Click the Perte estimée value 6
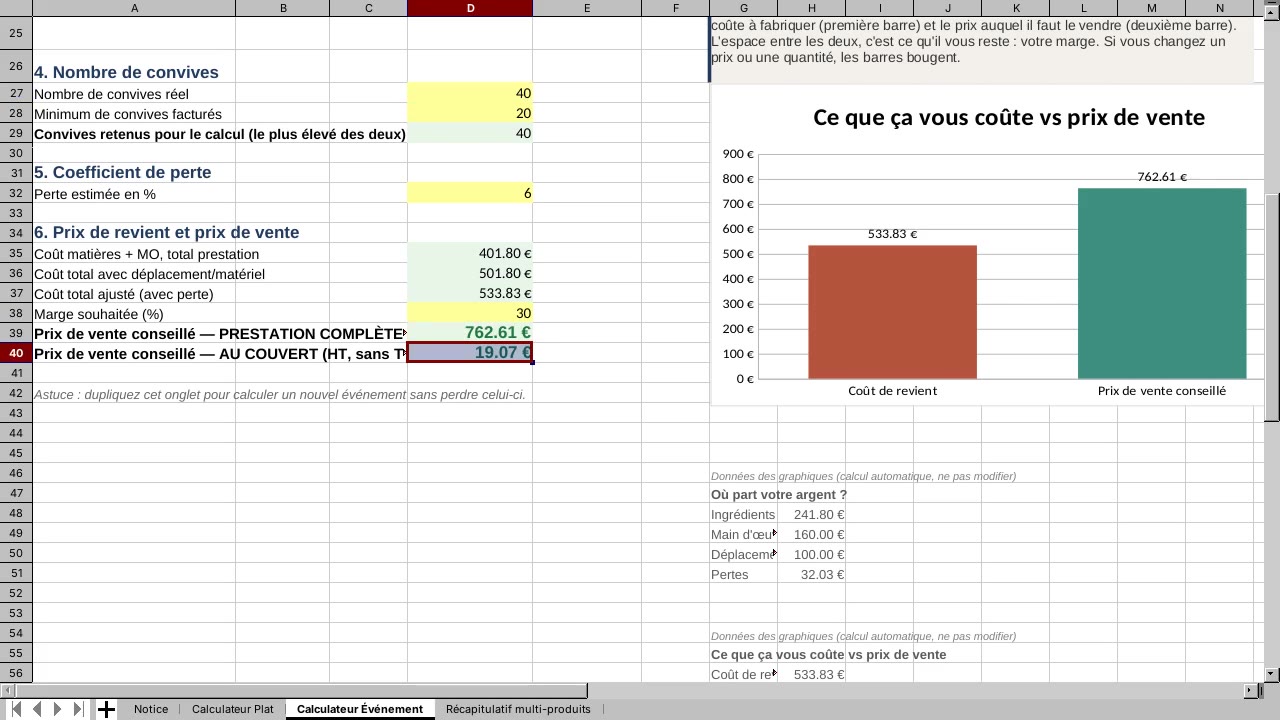This screenshot has width=1280, height=720. click(x=470, y=193)
